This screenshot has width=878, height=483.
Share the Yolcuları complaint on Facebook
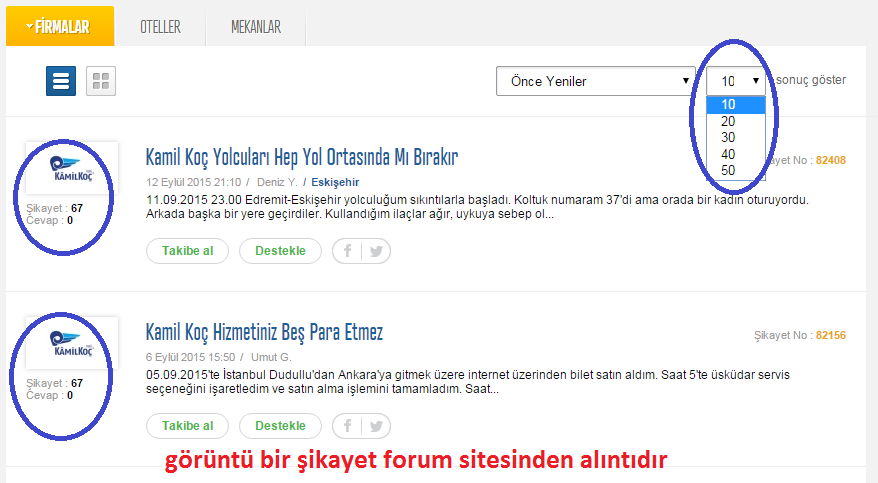click(347, 251)
